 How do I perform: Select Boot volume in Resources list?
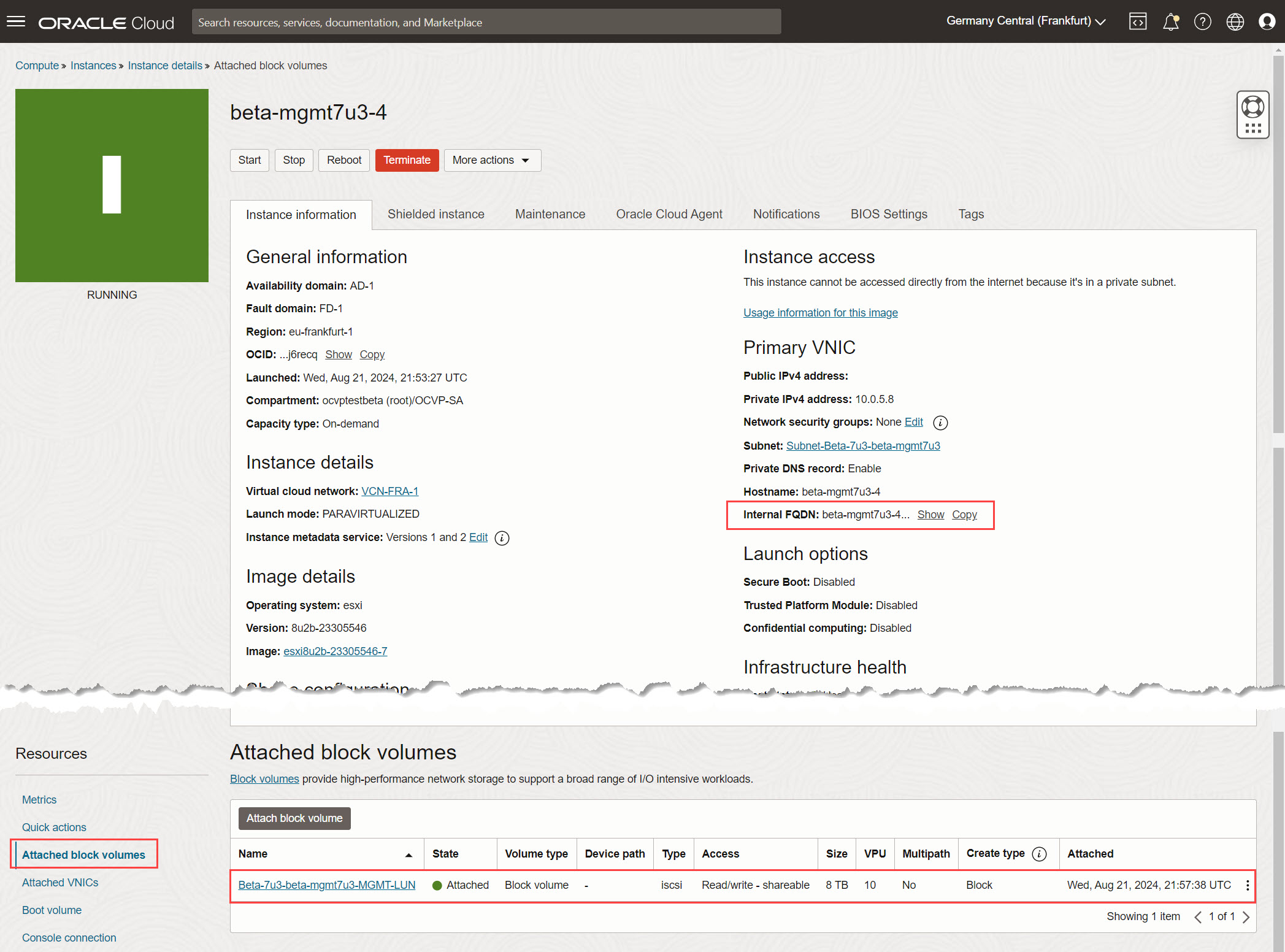(52, 910)
